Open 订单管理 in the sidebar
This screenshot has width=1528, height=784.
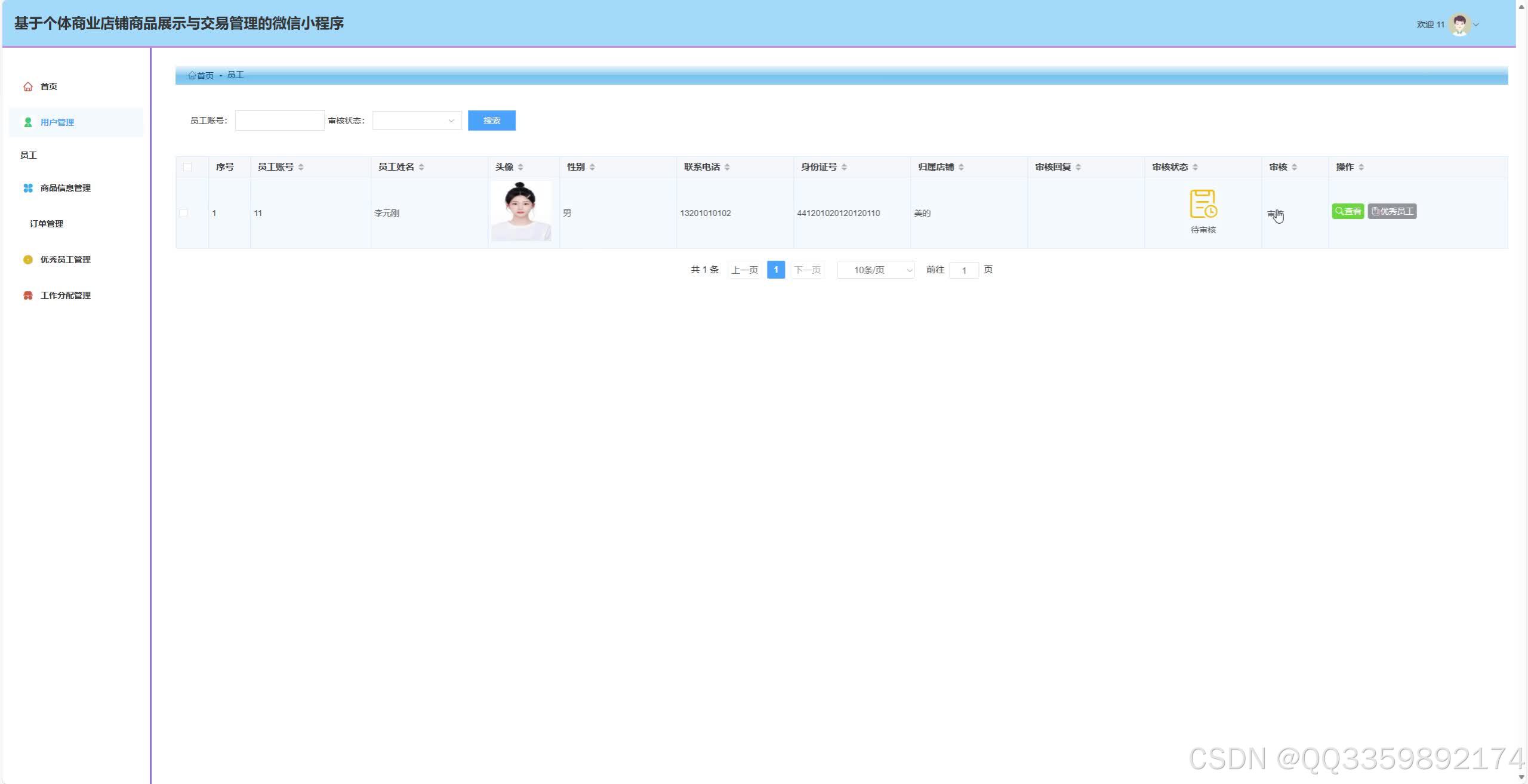click(x=47, y=224)
